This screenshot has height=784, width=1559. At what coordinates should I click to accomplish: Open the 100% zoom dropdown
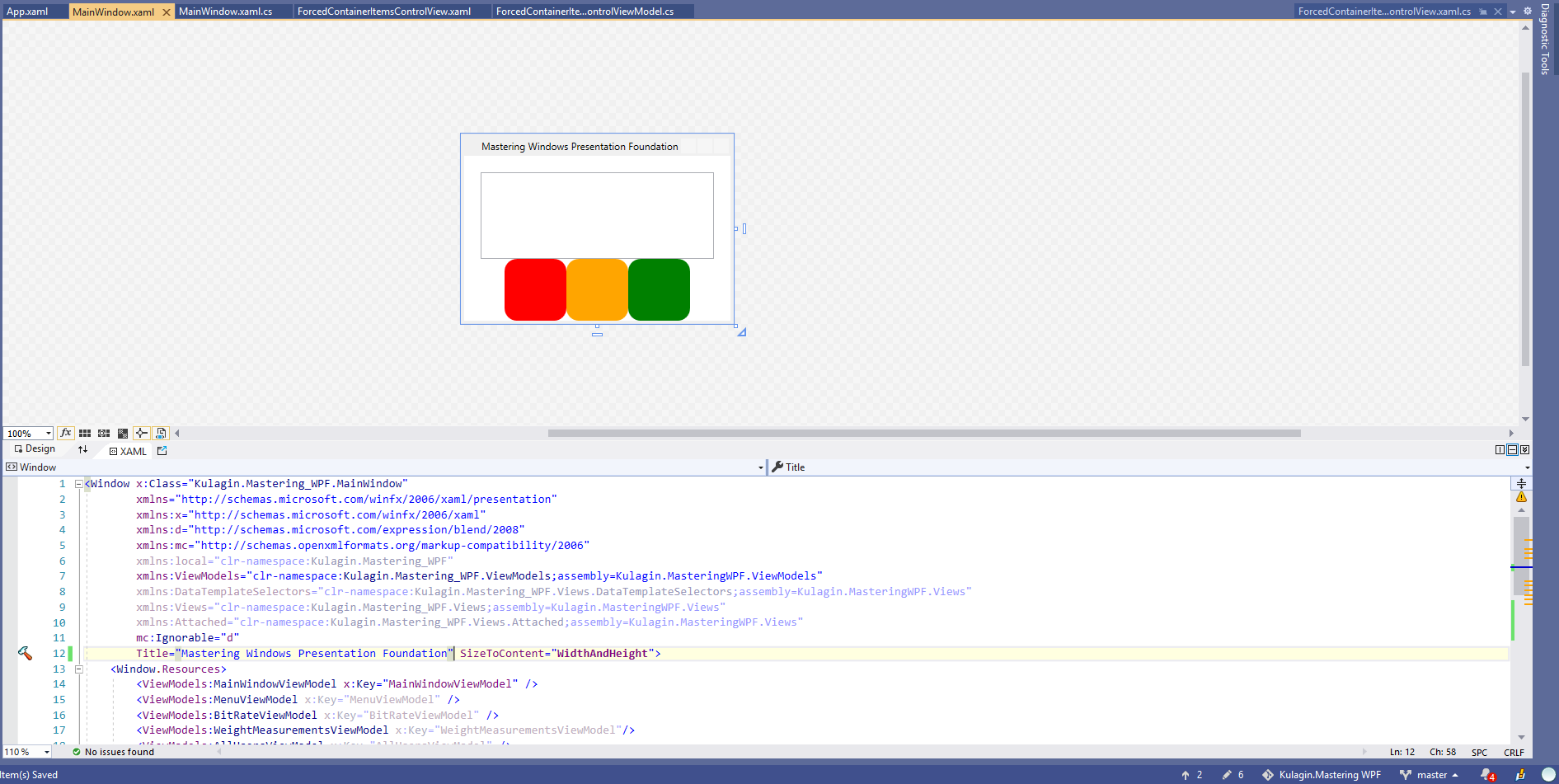click(28, 433)
